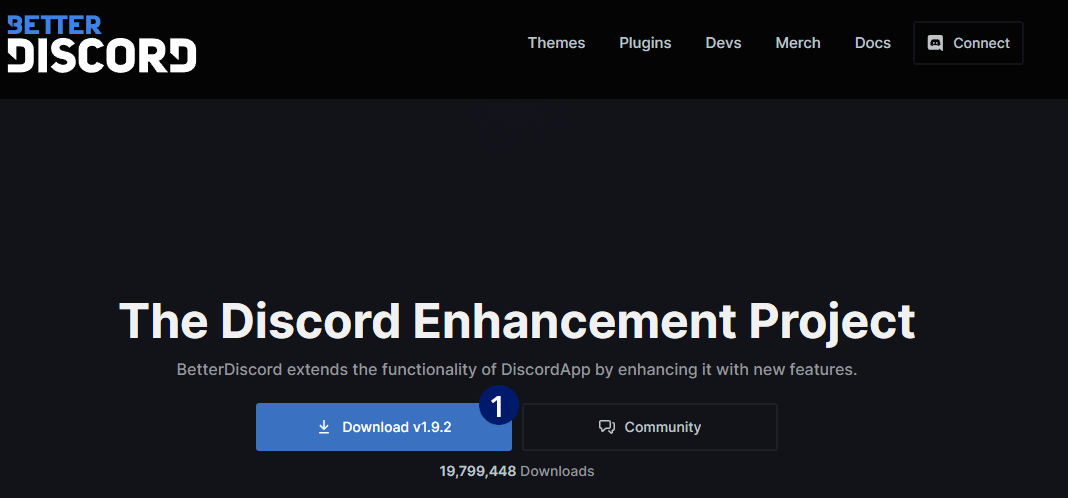
Task: Click the Connect button
Action: [x=968, y=43]
